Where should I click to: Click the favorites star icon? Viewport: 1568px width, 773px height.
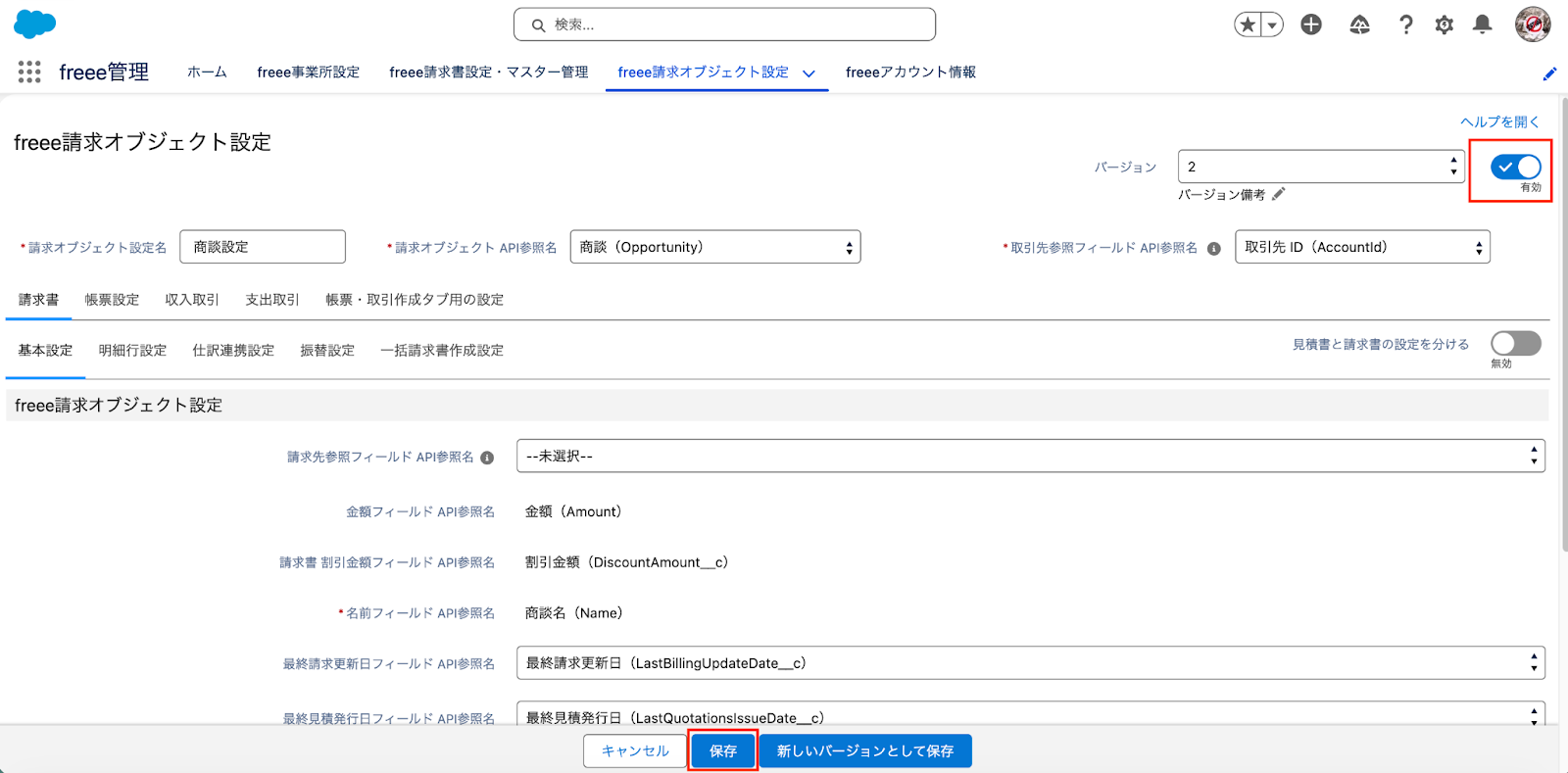click(x=1248, y=24)
